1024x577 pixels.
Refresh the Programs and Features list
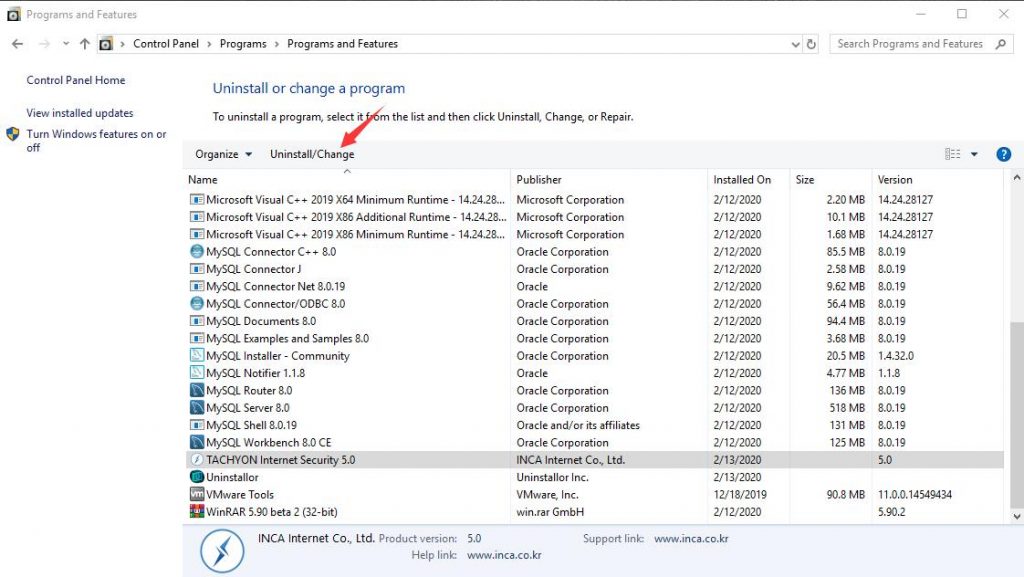click(811, 44)
